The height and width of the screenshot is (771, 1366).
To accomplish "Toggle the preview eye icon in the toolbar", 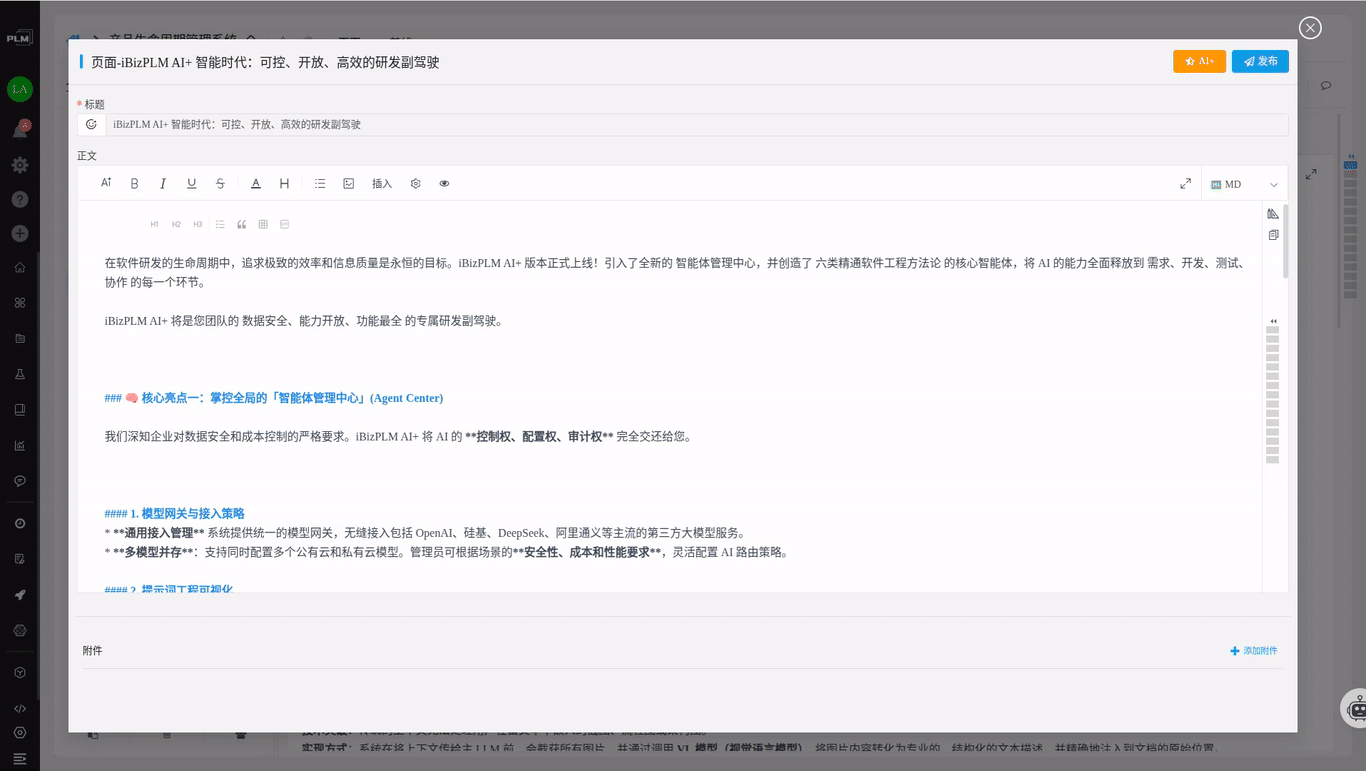I will coord(444,183).
